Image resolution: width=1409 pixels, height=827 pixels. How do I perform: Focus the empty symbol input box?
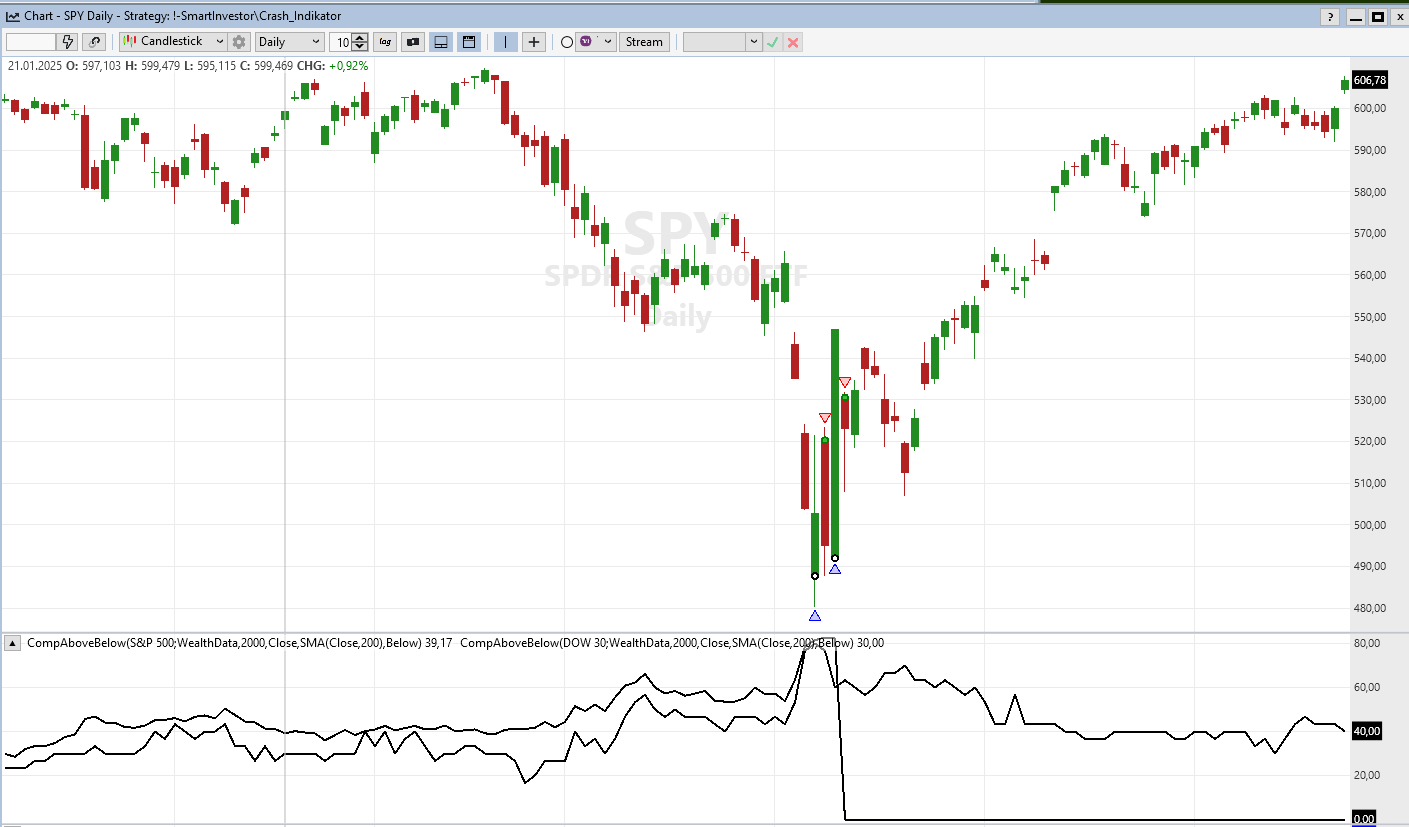(x=31, y=42)
